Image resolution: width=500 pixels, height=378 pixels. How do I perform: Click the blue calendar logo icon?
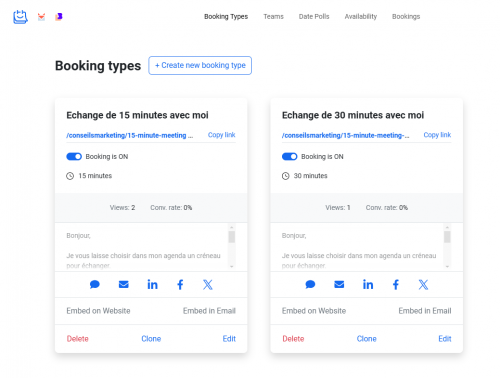[20, 17]
